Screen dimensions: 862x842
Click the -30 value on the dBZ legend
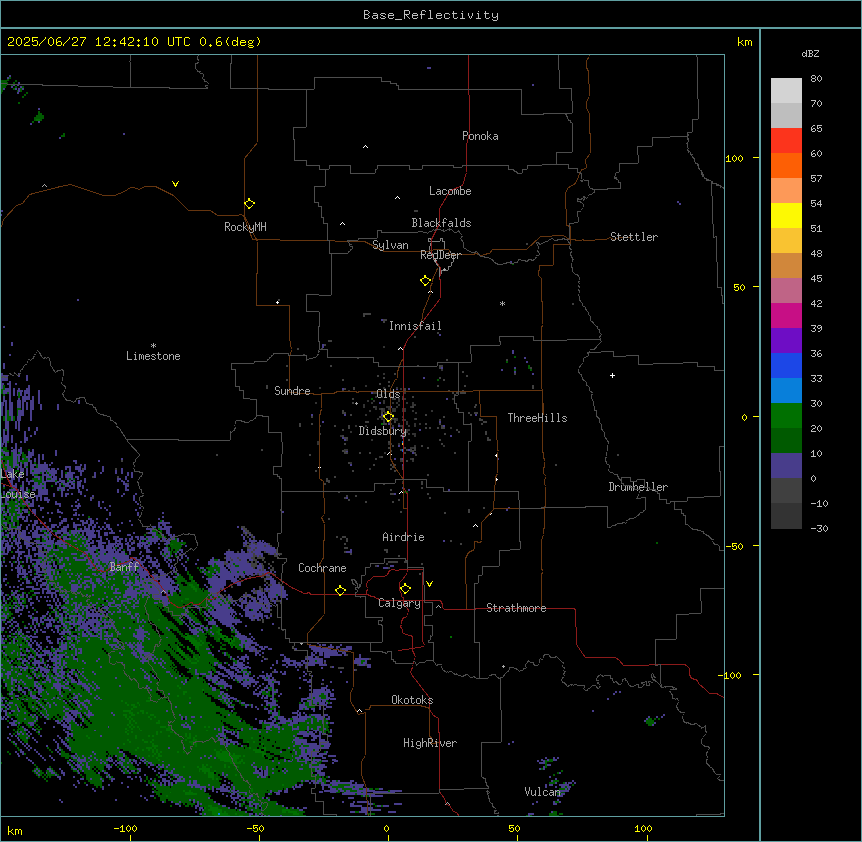click(x=819, y=528)
